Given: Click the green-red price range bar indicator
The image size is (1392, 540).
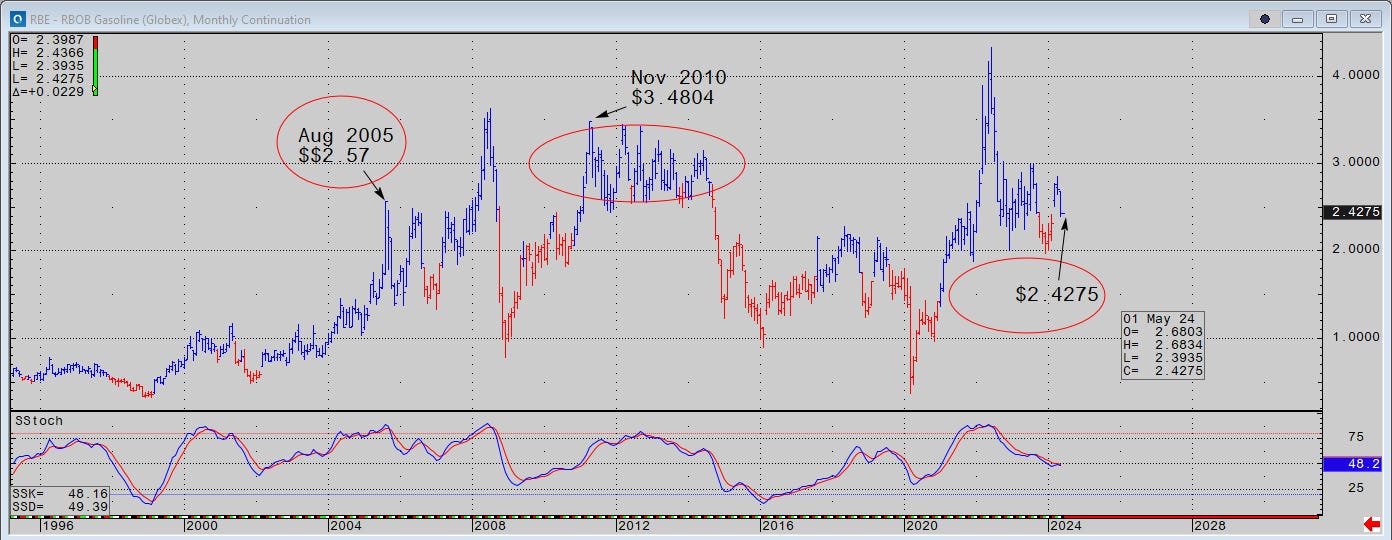Looking at the screenshot, I should pos(94,65).
